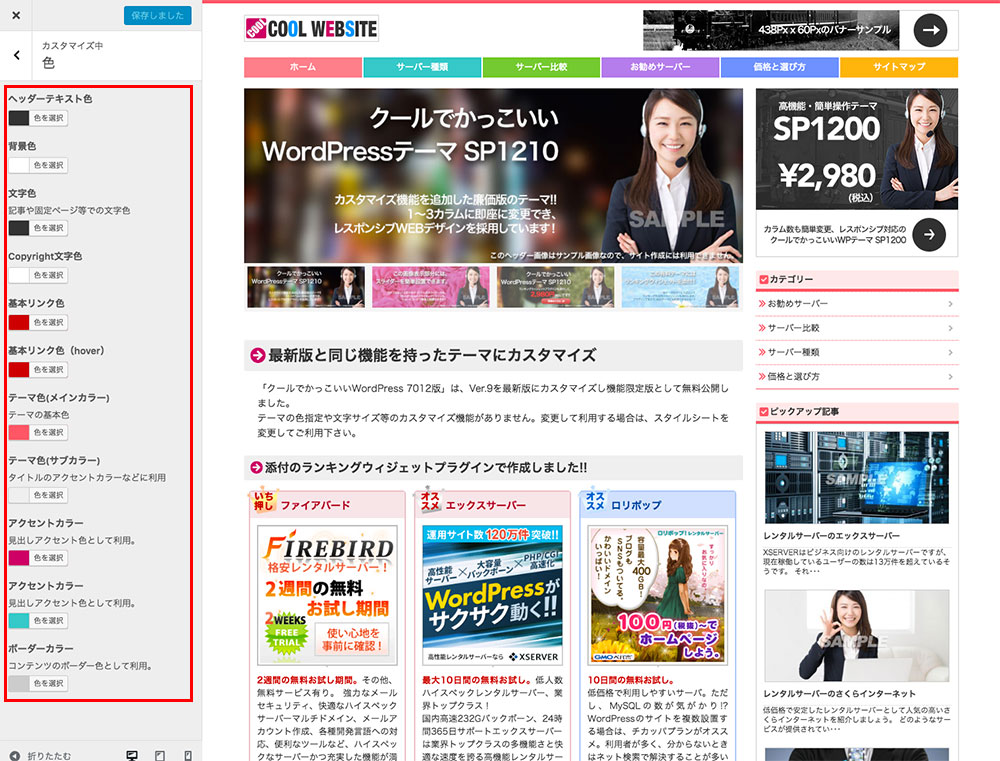Click the arrow on the top banner
The image size is (1000, 761).
pos(930,30)
